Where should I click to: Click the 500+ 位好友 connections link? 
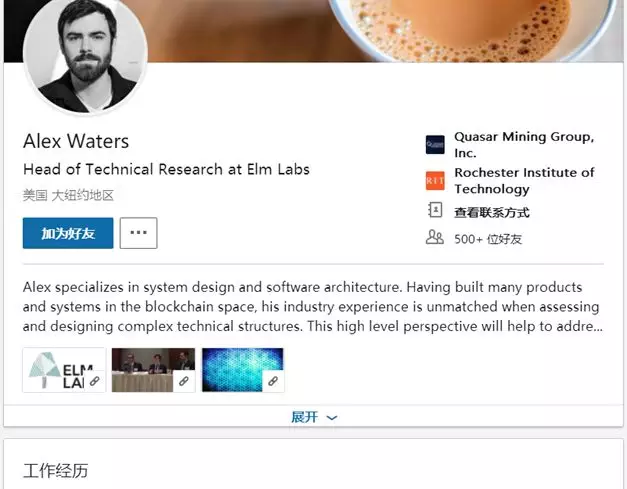click(488, 239)
